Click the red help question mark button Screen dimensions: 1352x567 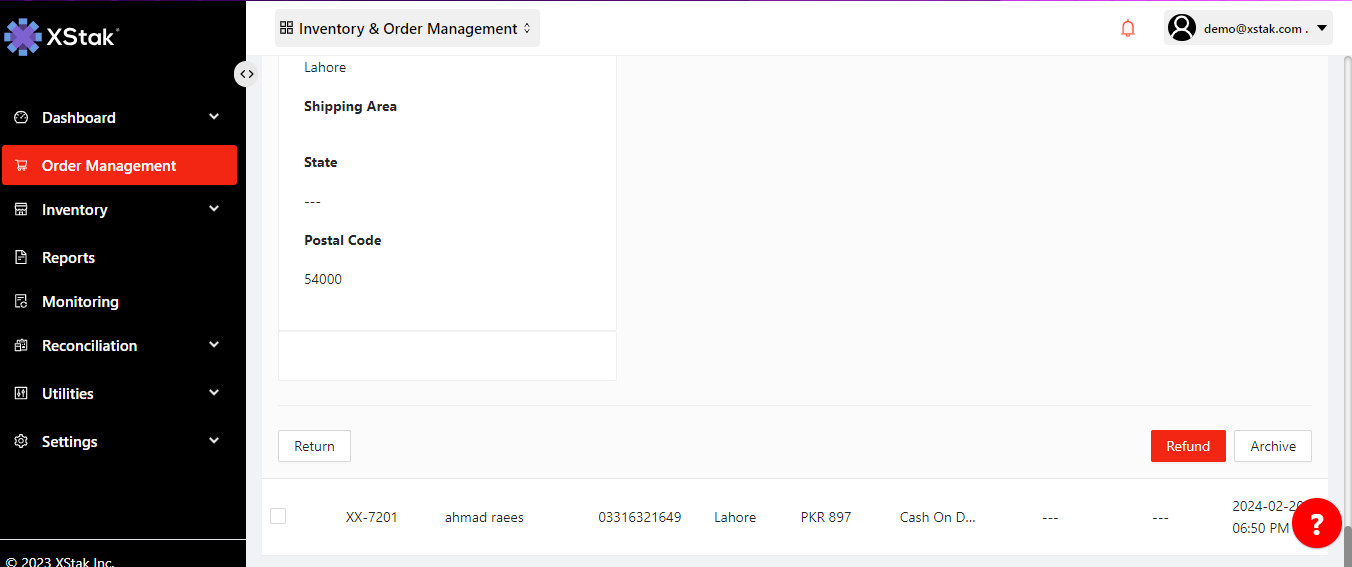point(1316,523)
